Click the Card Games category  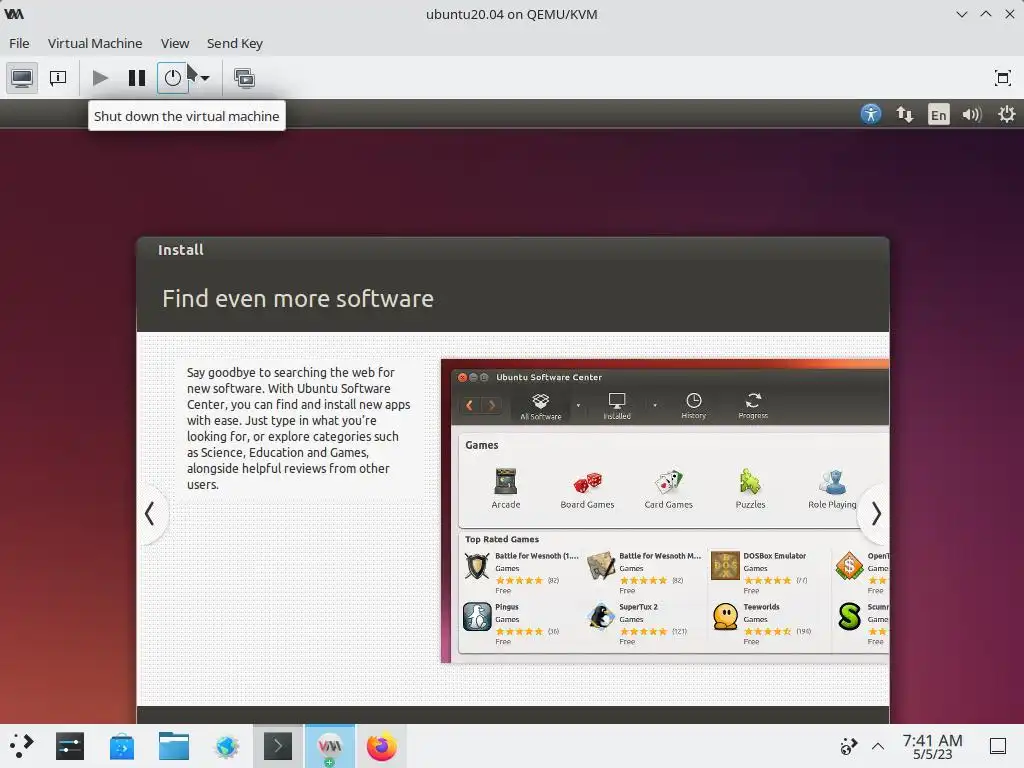click(x=668, y=488)
